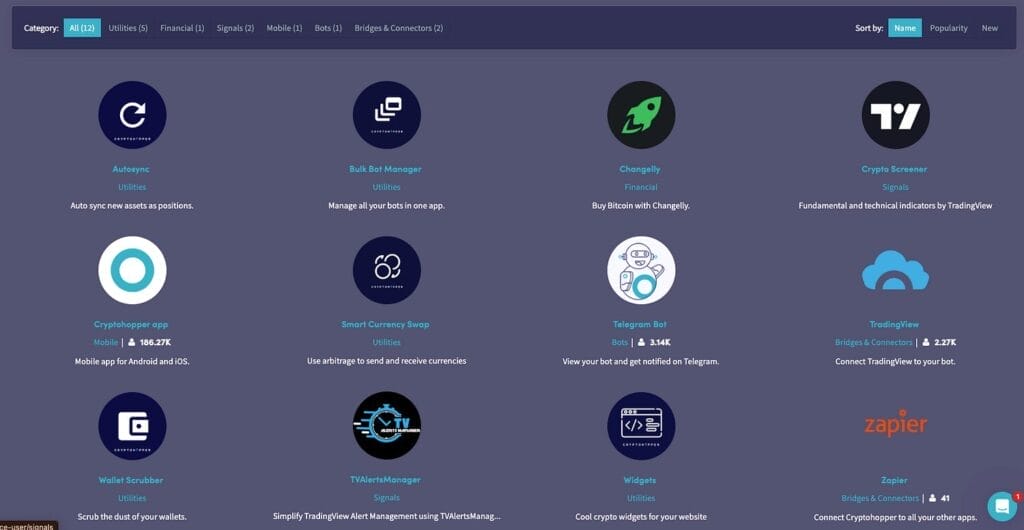This screenshot has width=1024, height=530.
Task: Sort apps by New
Action: [989, 28]
